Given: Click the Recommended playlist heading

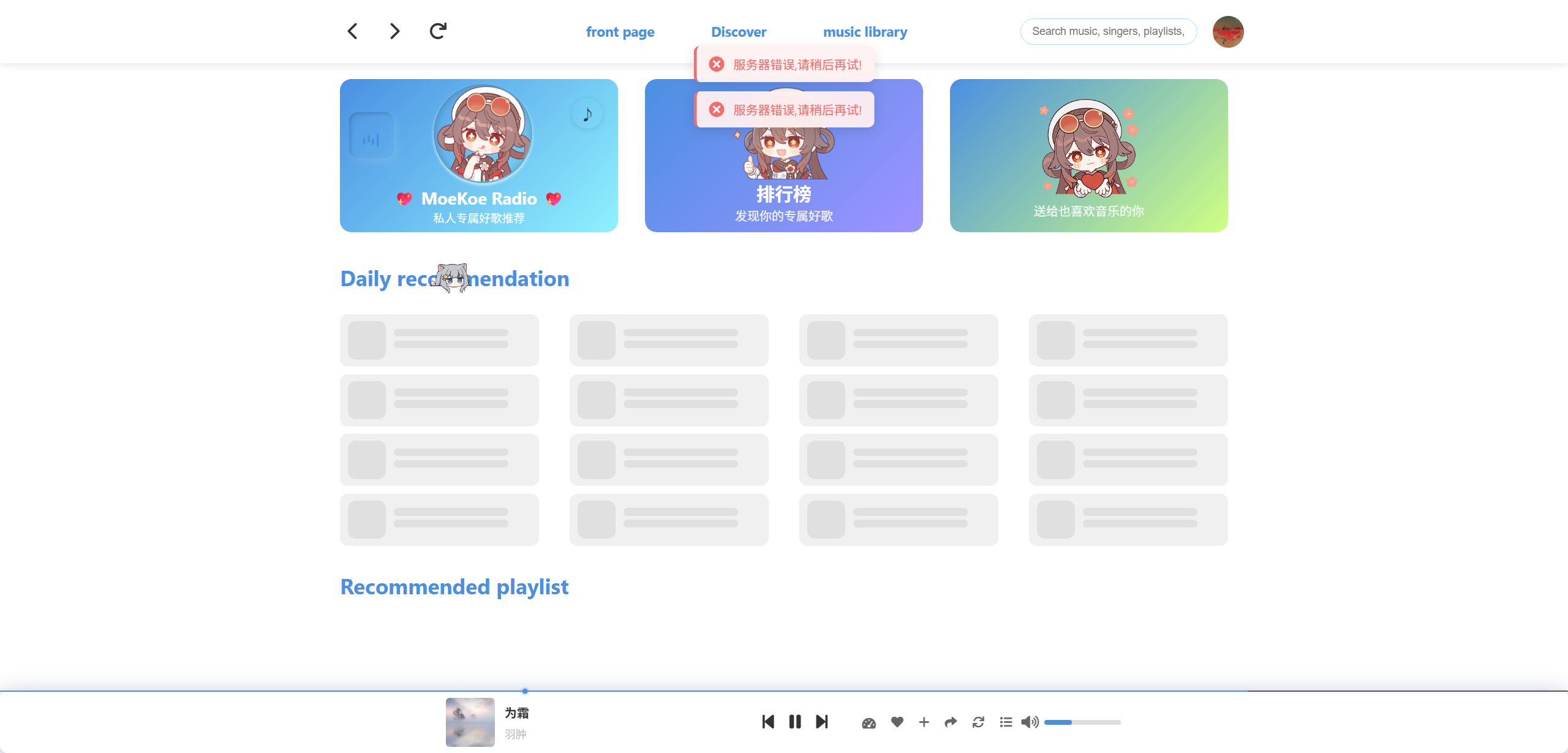Looking at the screenshot, I should click(x=454, y=587).
